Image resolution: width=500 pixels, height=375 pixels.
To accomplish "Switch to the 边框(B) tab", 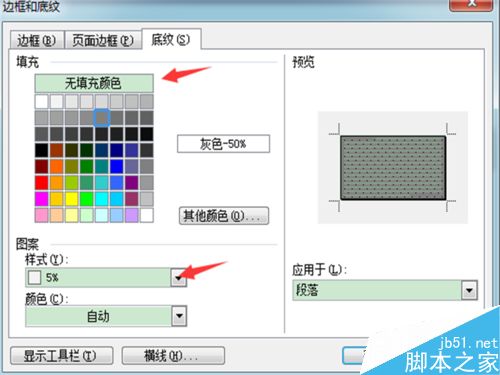I will coord(37,40).
